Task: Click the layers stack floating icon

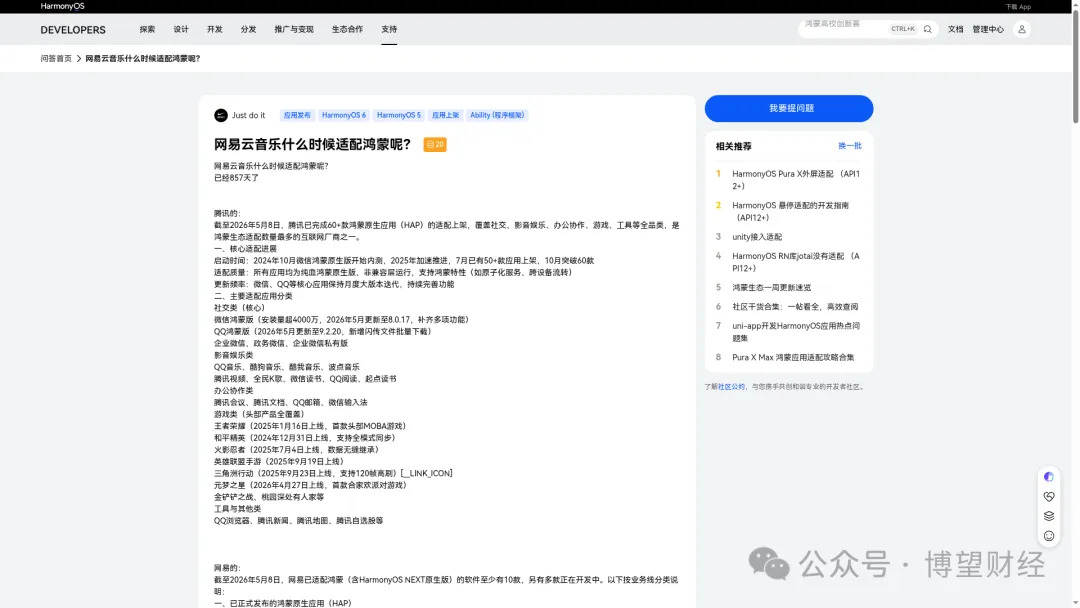Action: point(1048,516)
